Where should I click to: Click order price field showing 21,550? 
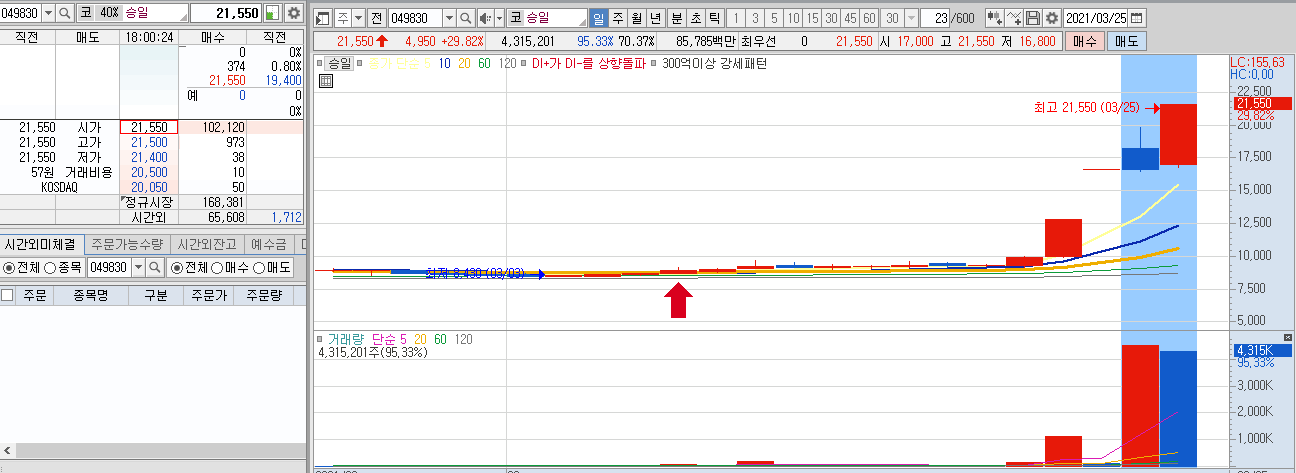(x=226, y=13)
